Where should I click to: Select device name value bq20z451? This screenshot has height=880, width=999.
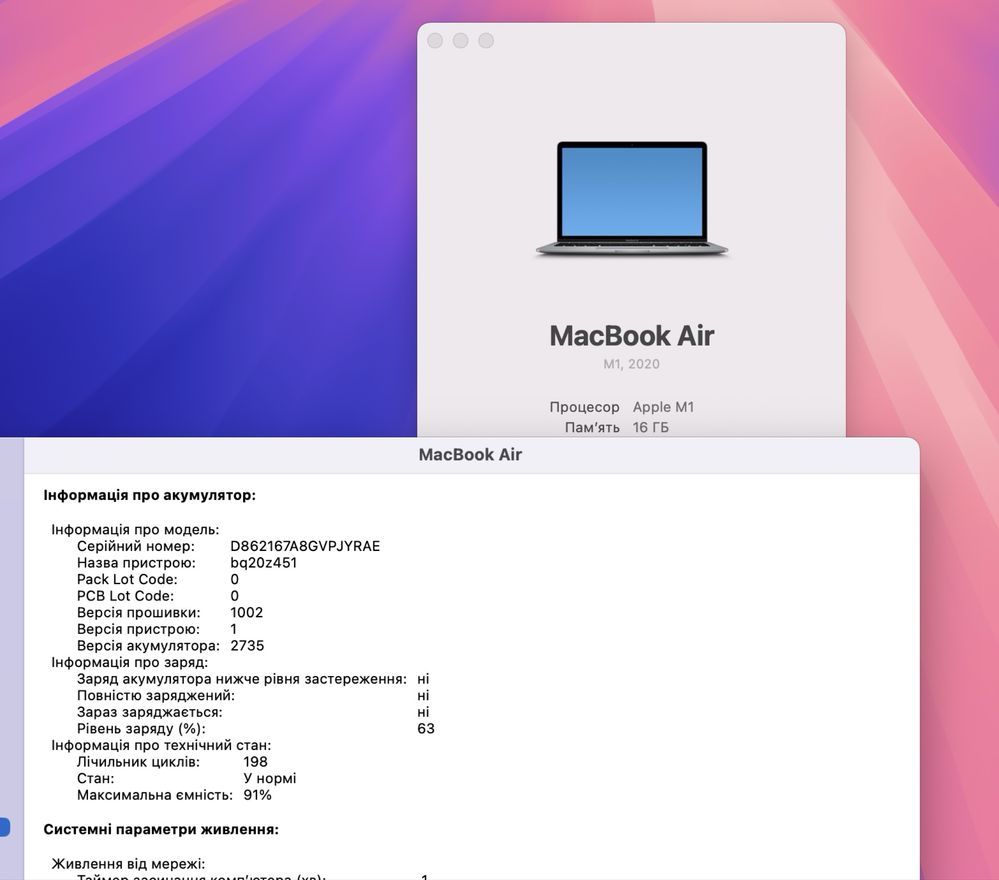(264, 563)
